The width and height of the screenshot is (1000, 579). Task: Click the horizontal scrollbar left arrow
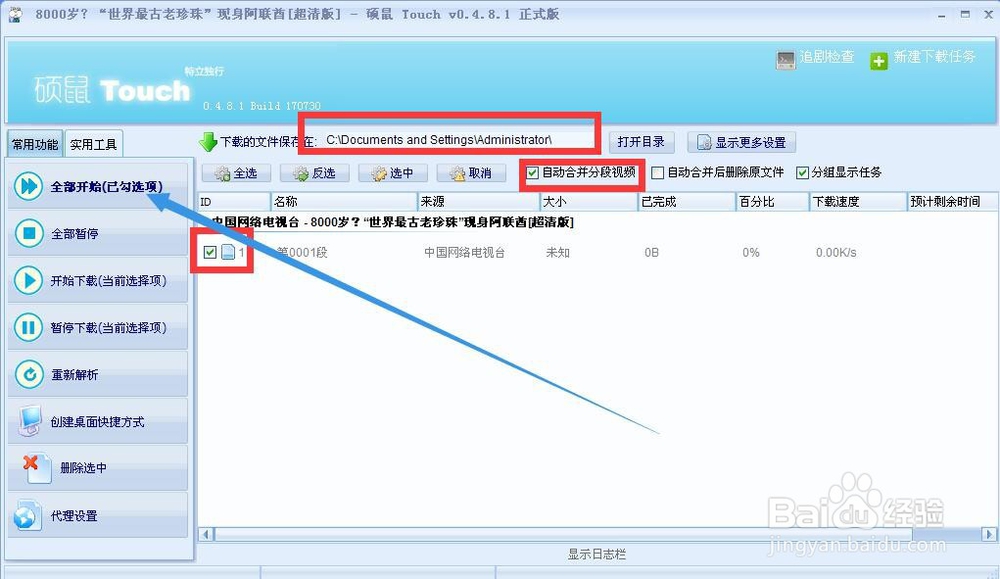(x=206, y=534)
